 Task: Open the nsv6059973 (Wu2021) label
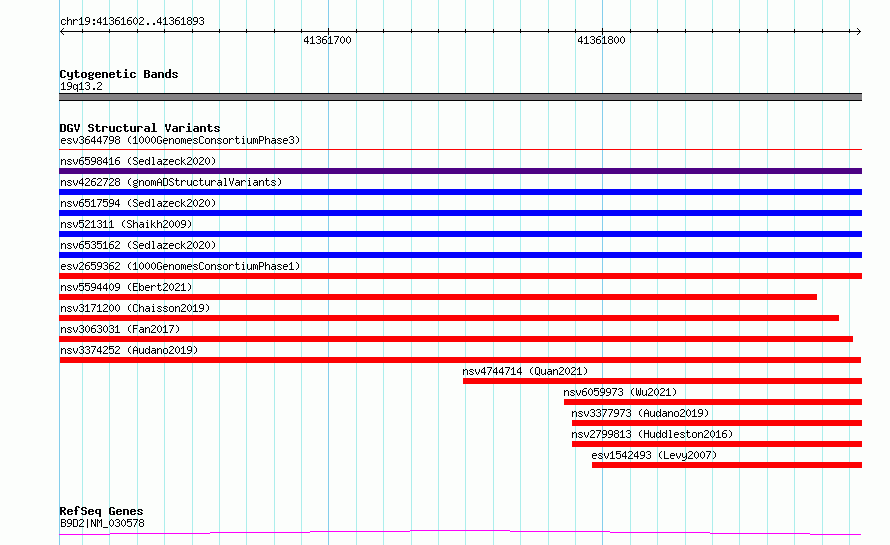[620, 392]
